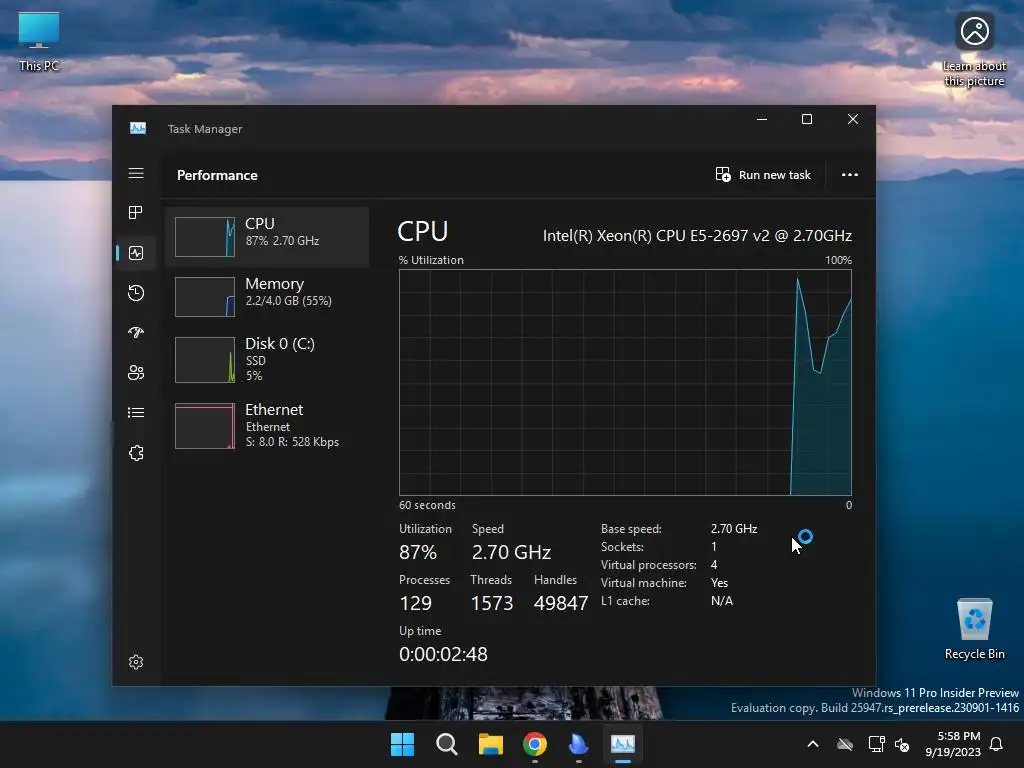
Task: Click Virtual machine value Yes
Action: [719, 583]
